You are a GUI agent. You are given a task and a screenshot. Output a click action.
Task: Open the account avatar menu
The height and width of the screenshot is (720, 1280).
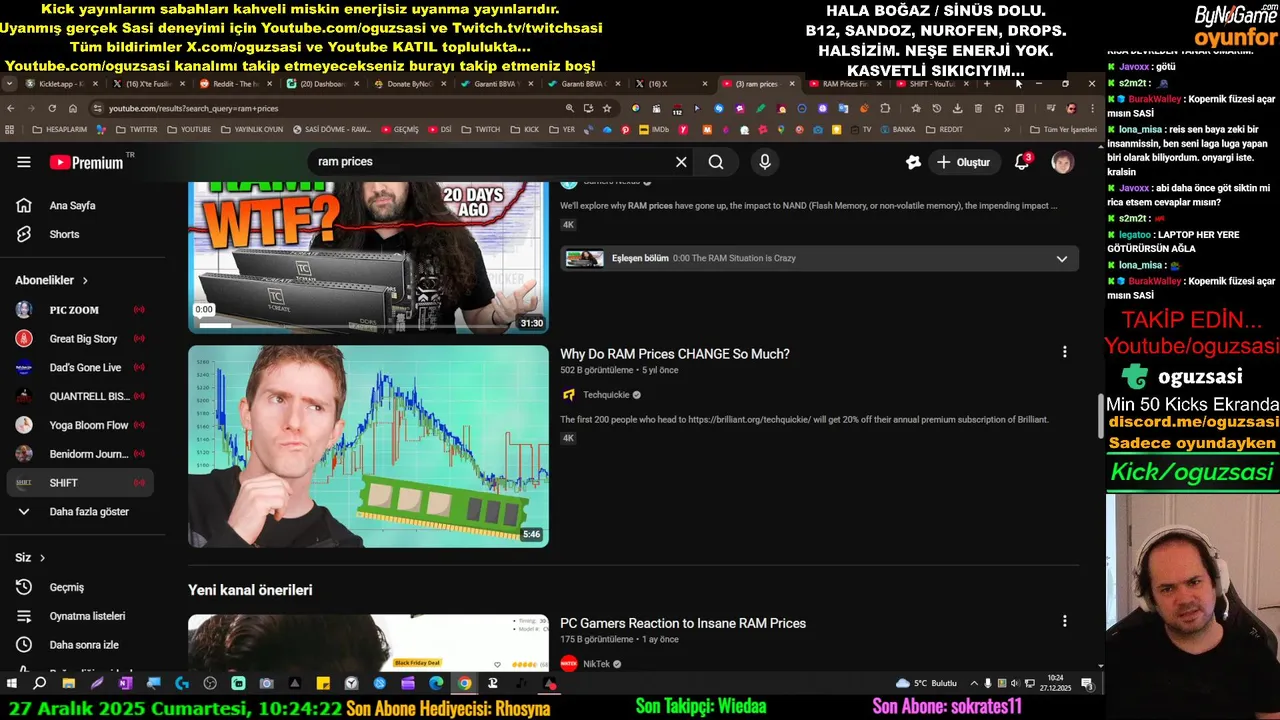(x=1063, y=162)
